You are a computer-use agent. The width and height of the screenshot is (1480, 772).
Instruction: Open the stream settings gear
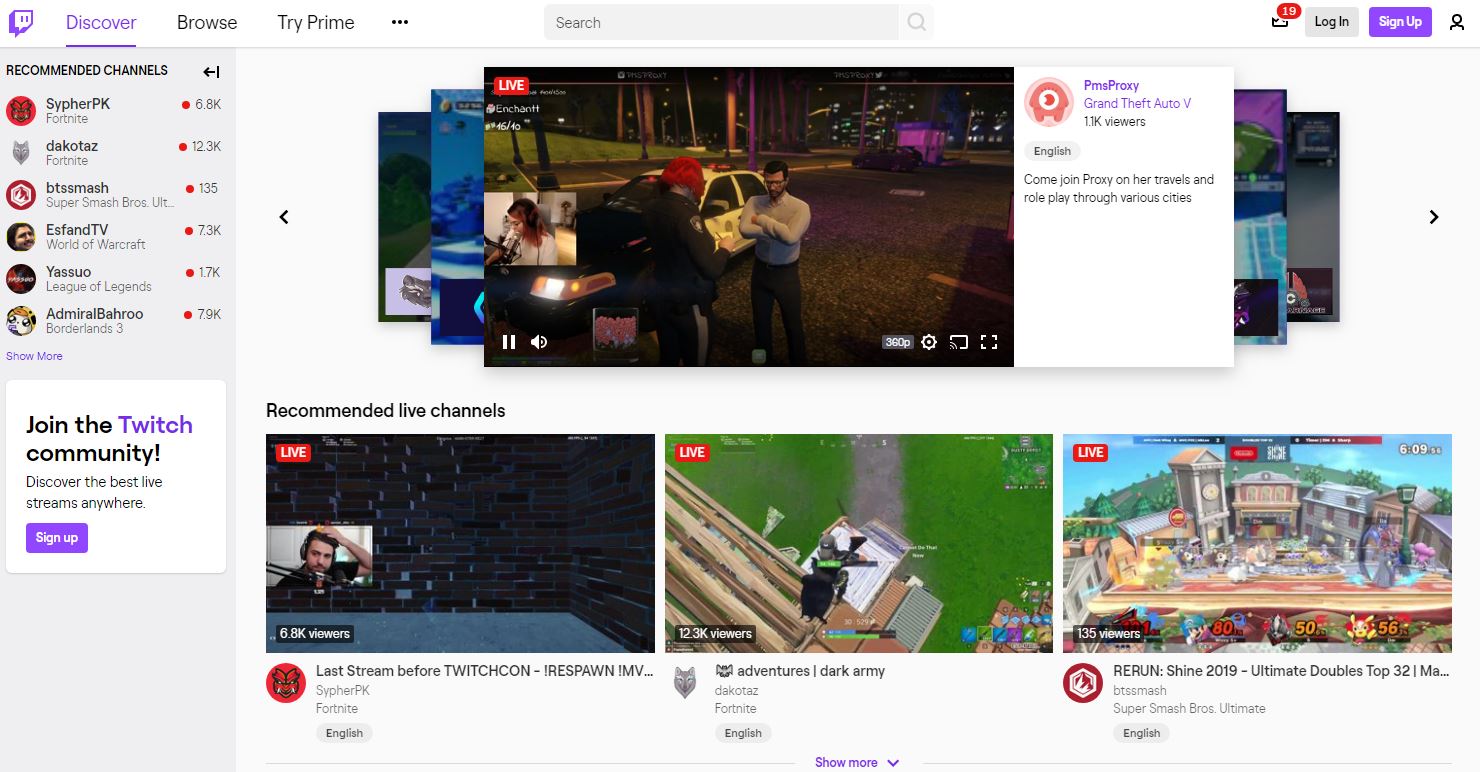point(929,342)
